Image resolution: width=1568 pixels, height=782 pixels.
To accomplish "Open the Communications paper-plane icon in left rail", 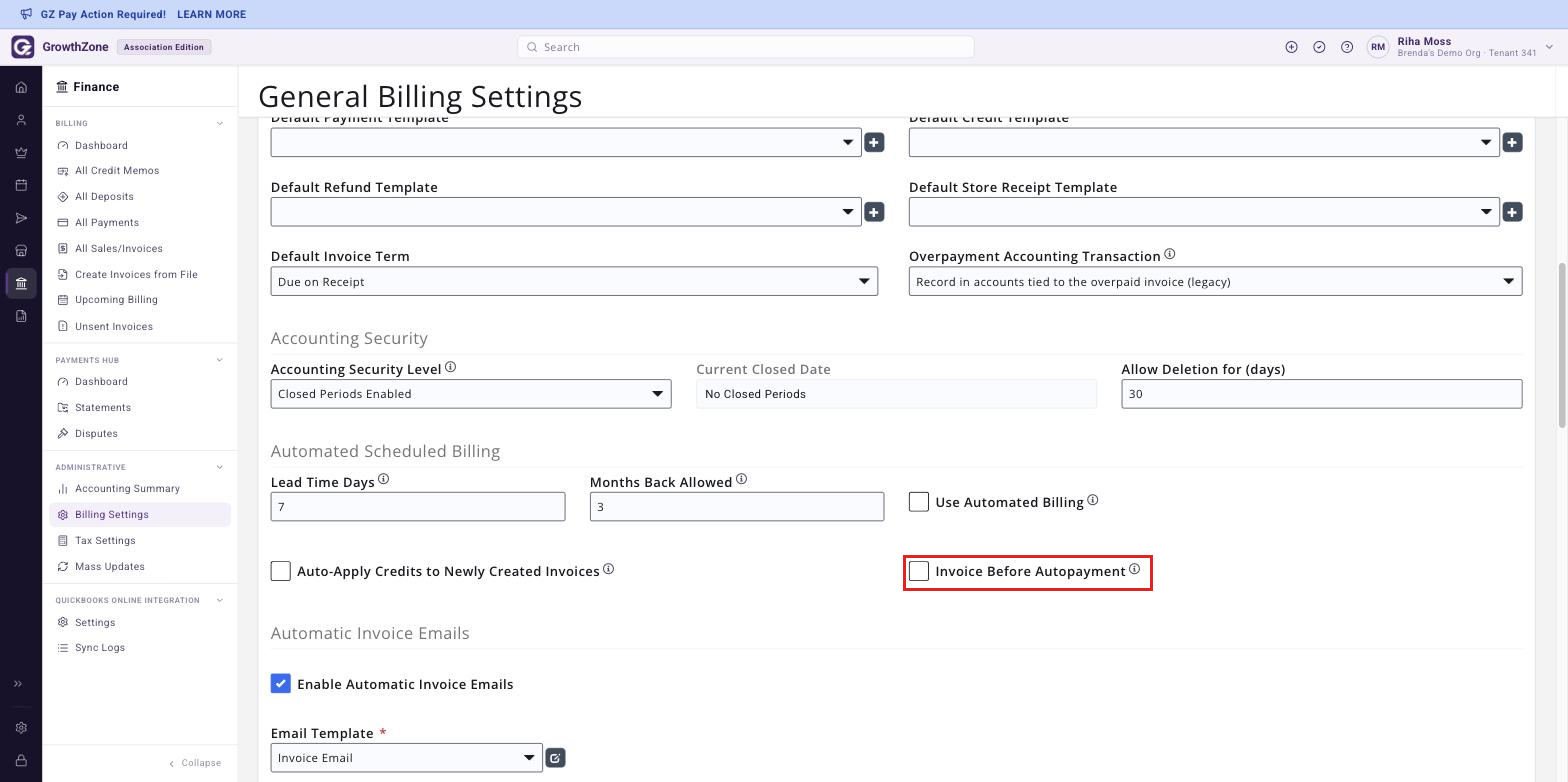I will pyautogui.click(x=21, y=218).
